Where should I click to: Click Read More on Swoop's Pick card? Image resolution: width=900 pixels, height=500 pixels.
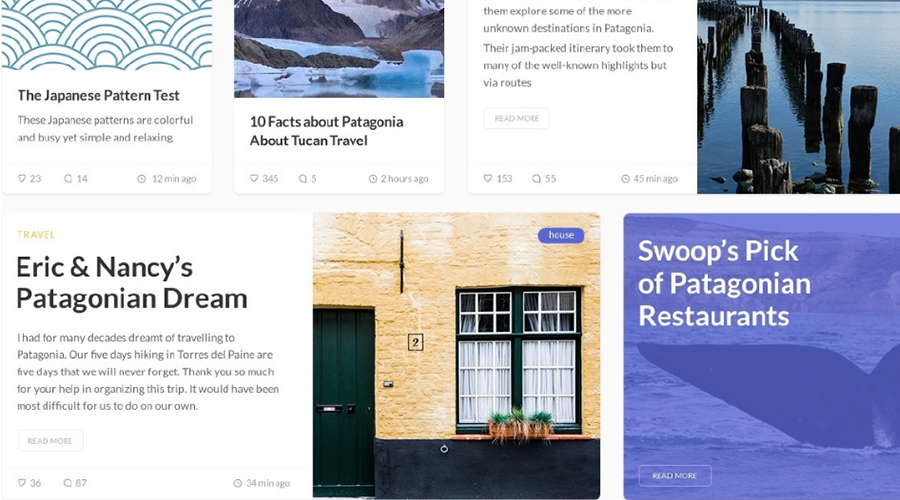(674, 475)
